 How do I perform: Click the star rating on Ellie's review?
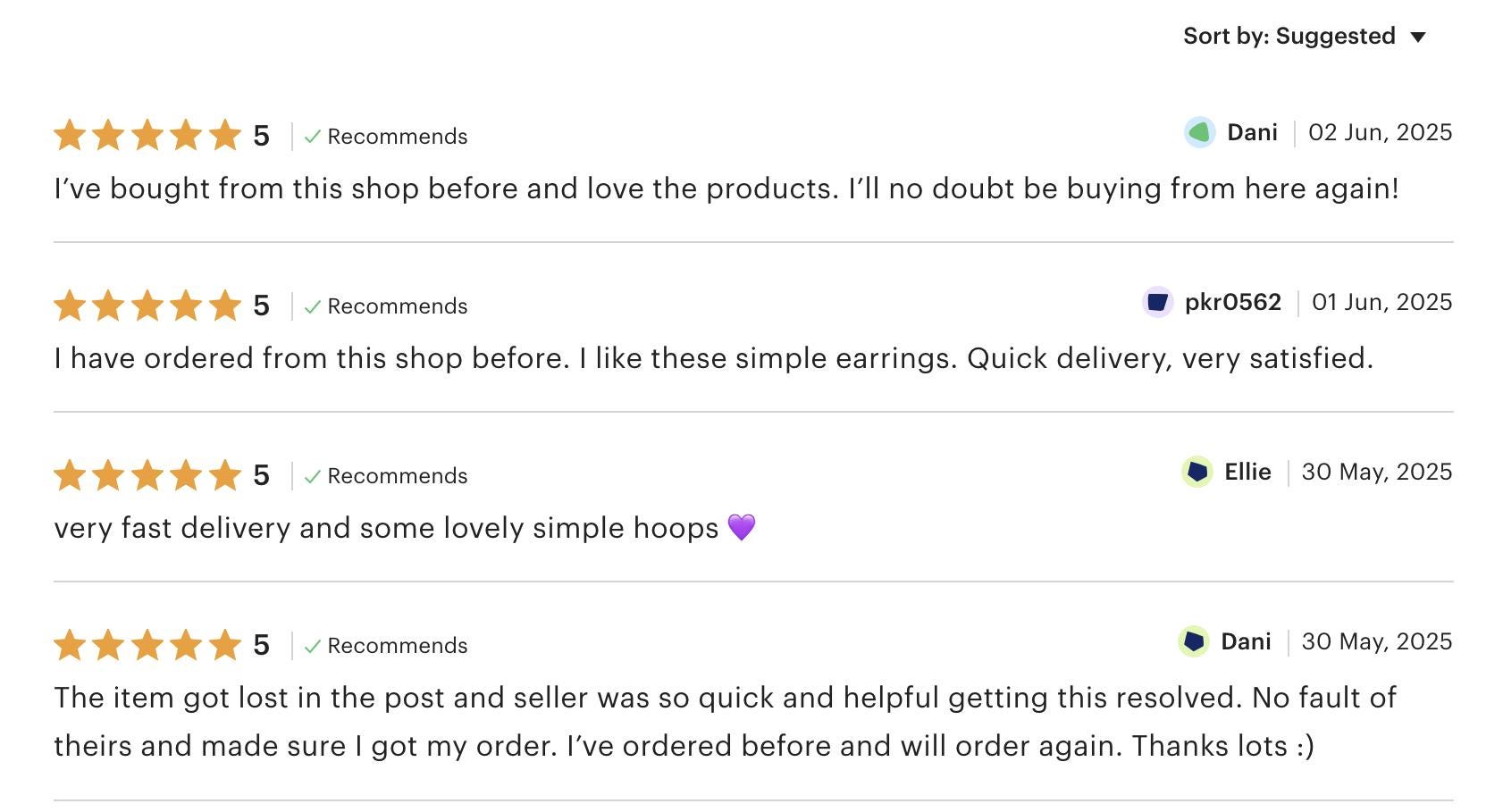pyautogui.click(x=147, y=475)
